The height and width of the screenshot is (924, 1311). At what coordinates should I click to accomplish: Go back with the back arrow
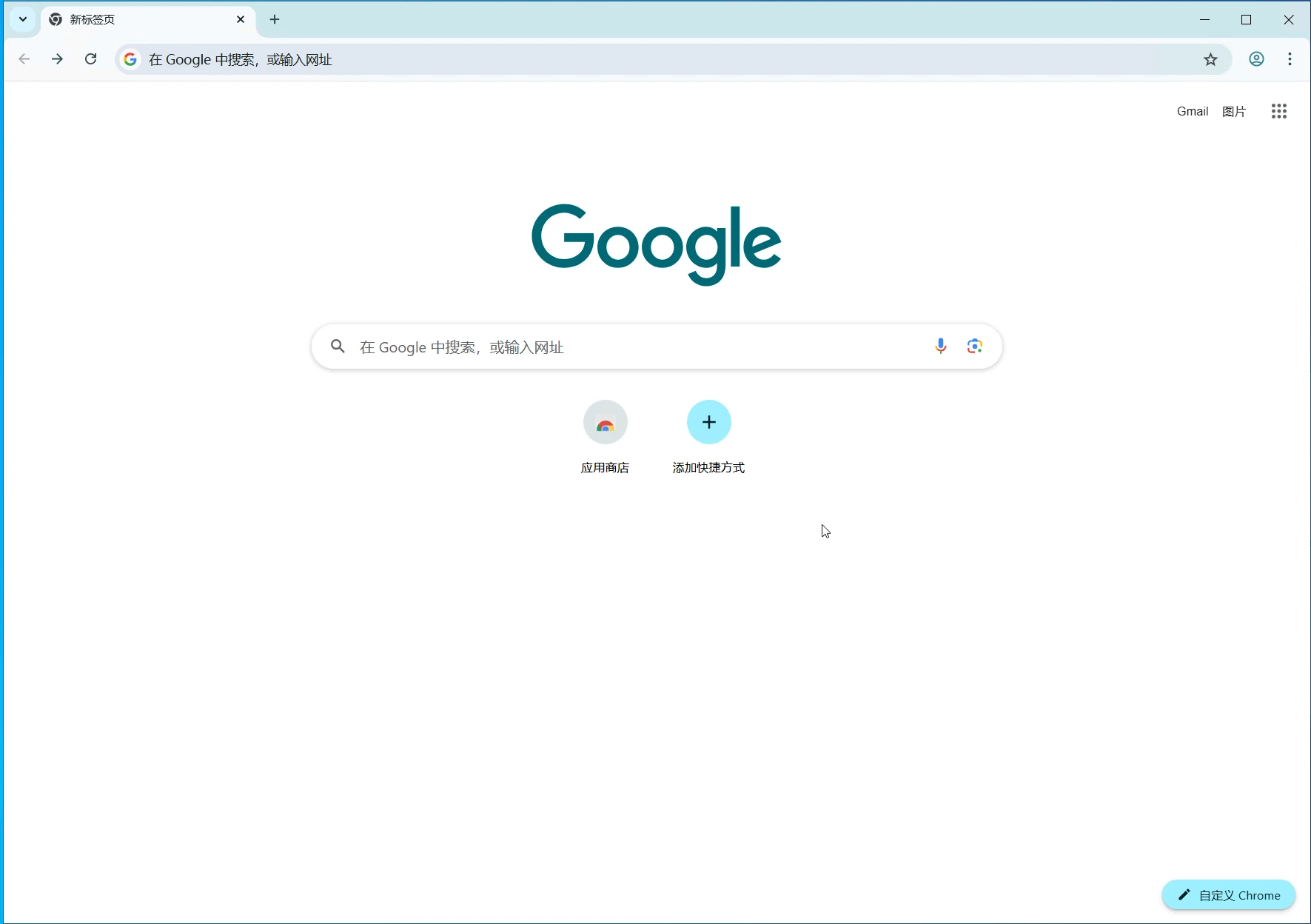pos(24,59)
